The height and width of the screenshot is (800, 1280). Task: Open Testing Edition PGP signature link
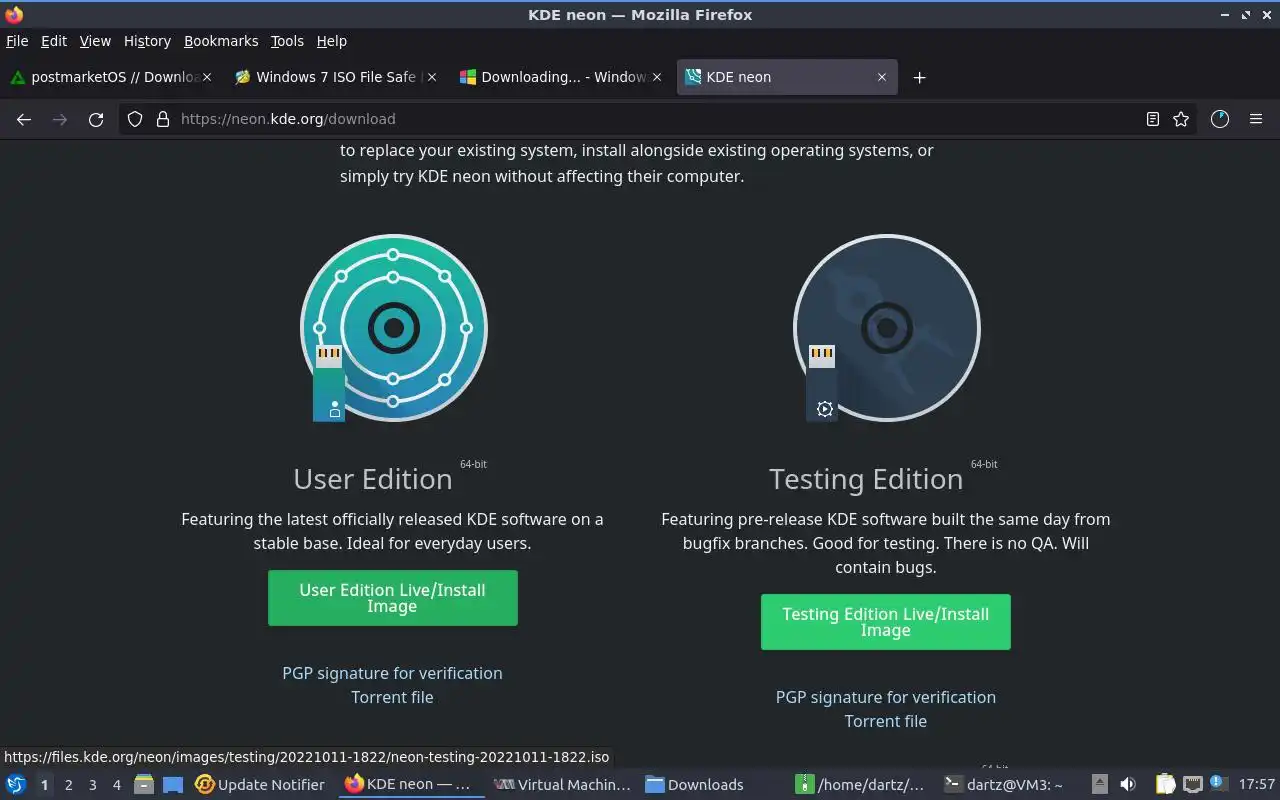pos(885,697)
